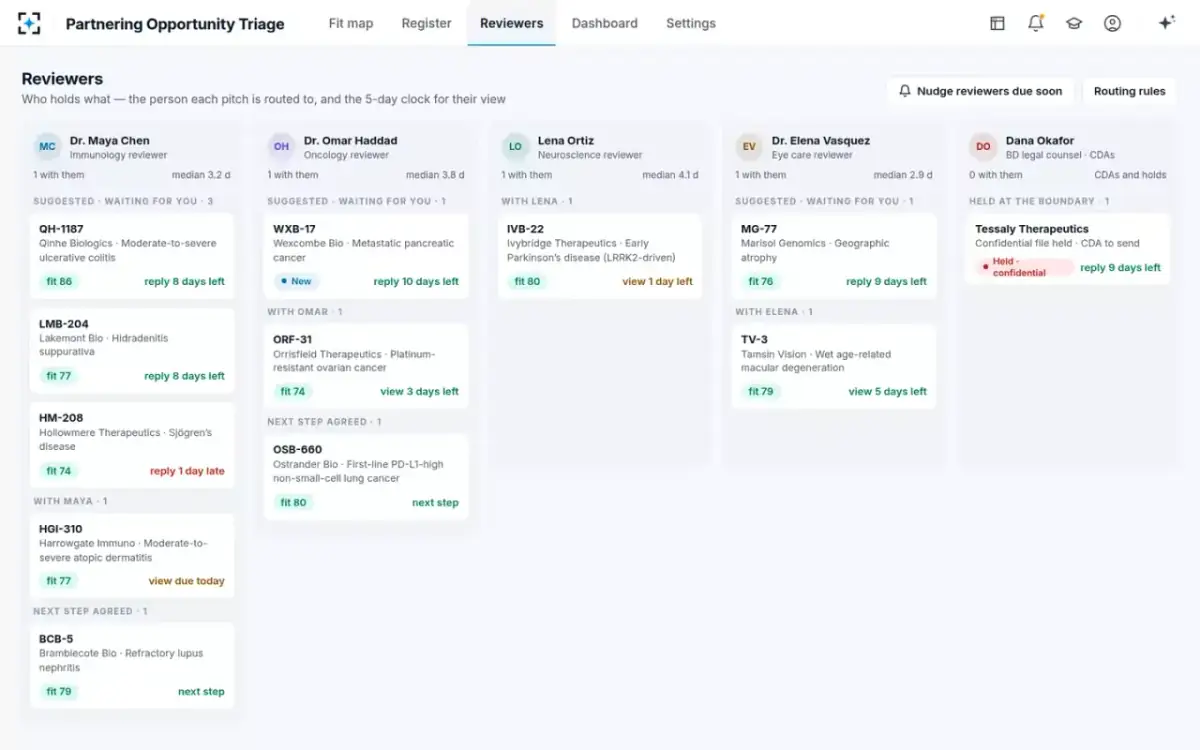Open Routing rules
The image size is (1200, 750).
(x=1130, y=91)
